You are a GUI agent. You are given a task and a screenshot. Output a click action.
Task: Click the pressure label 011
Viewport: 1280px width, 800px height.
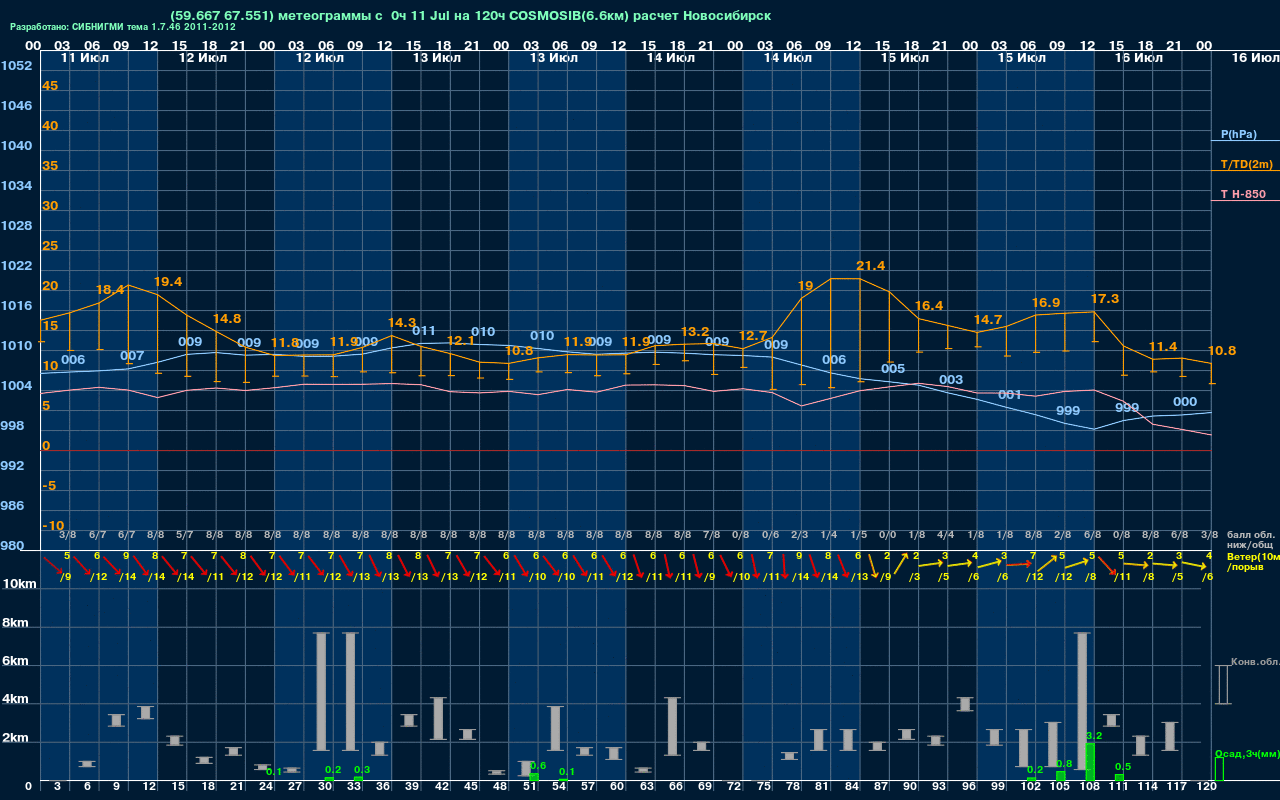coord(424,331)
